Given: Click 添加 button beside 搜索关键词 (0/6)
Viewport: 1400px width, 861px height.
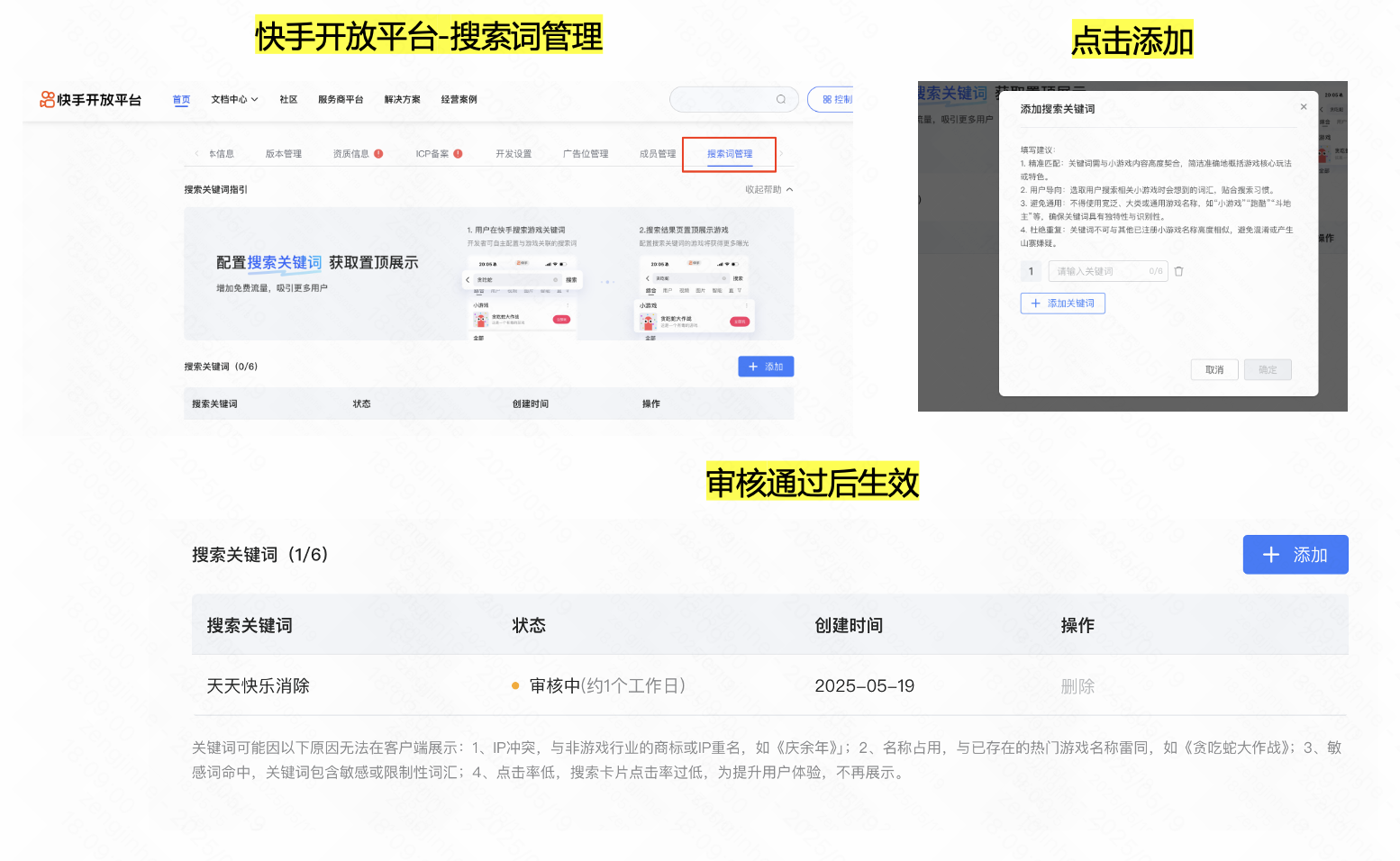Looking at the screenshot, I should [x=766, y=367].
